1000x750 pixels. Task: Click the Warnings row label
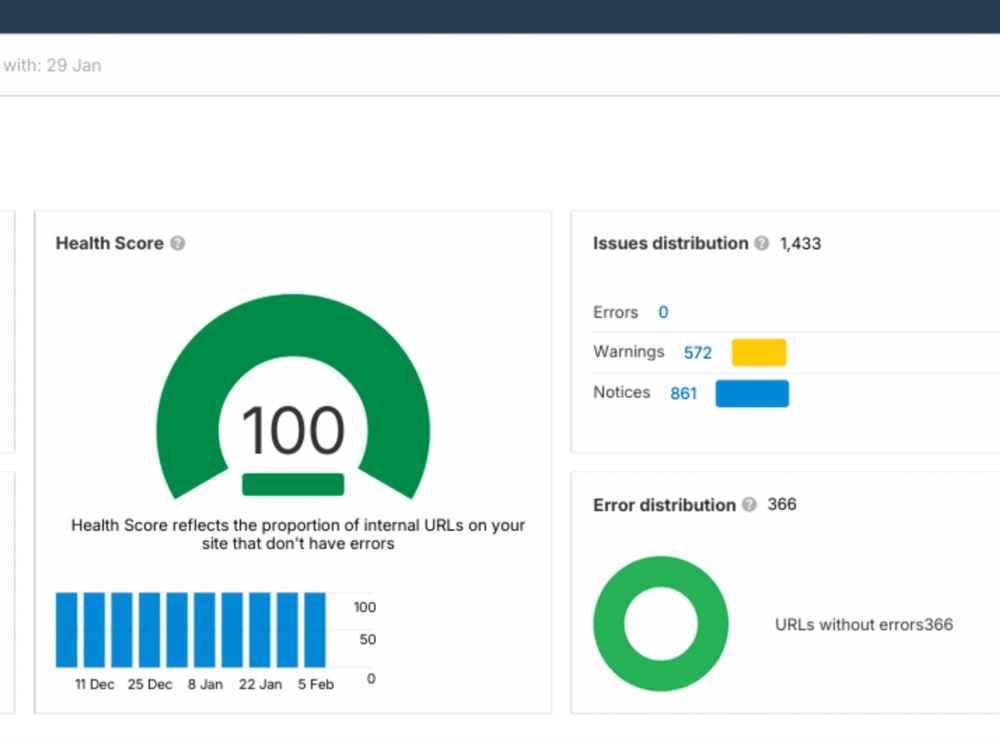coord(628,351)
